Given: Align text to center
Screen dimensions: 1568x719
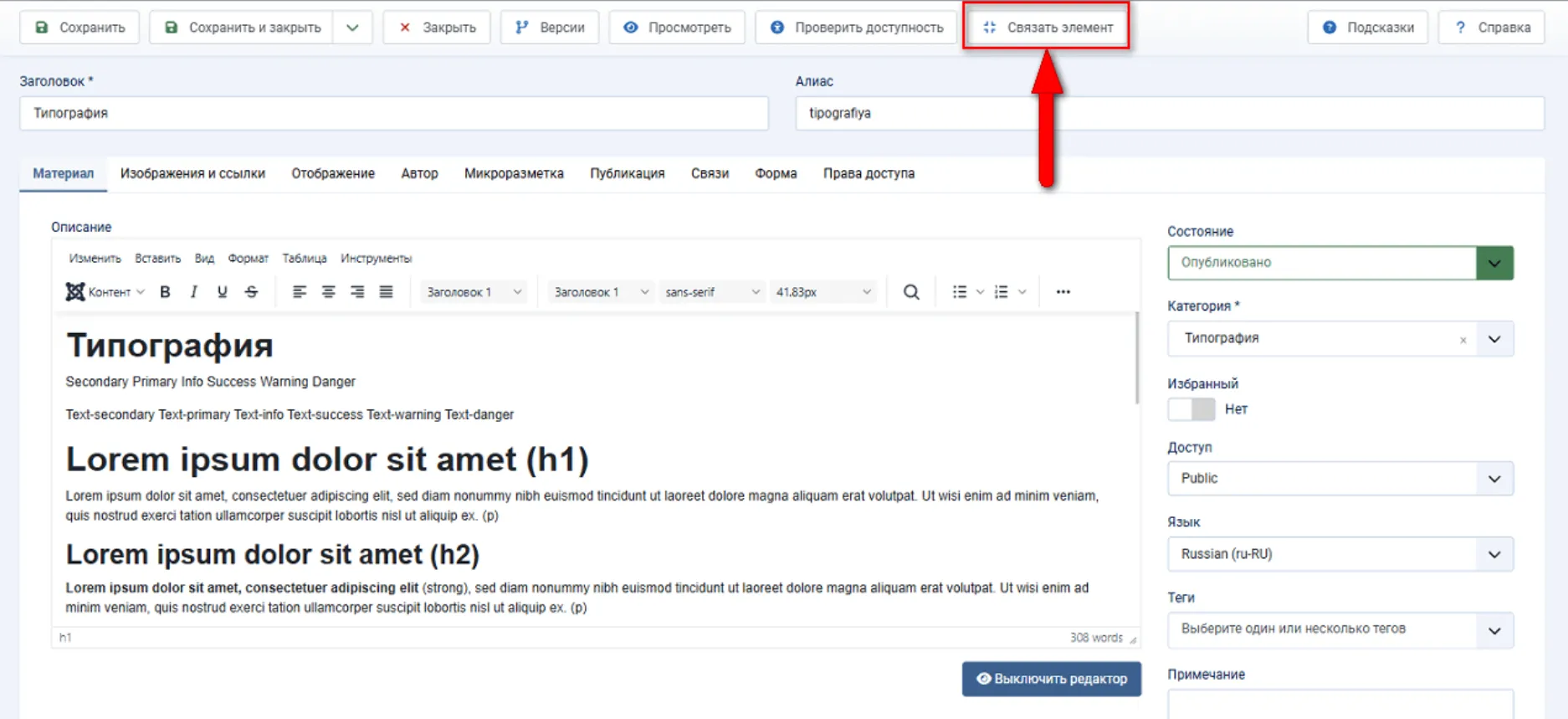Looking at the screenshot, I should [x=328, y=292].
